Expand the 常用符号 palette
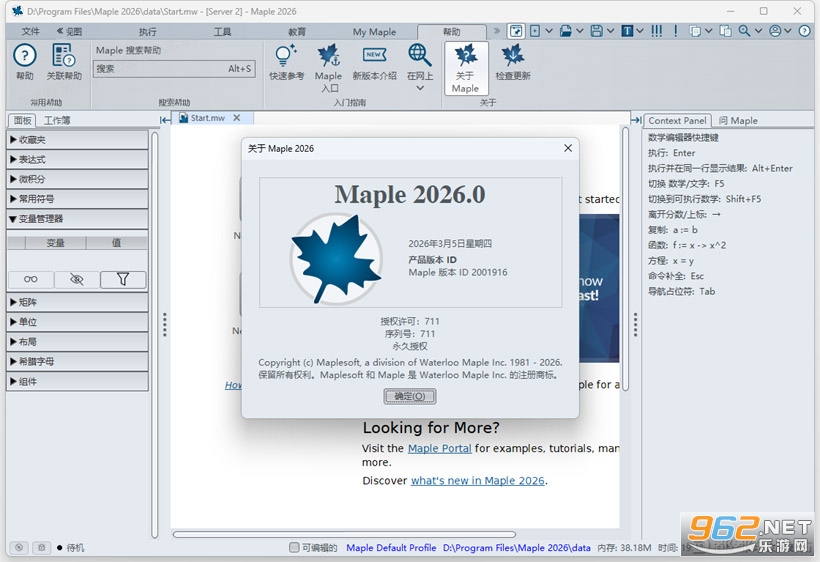 pyautogui.click(x=77, y=199)
